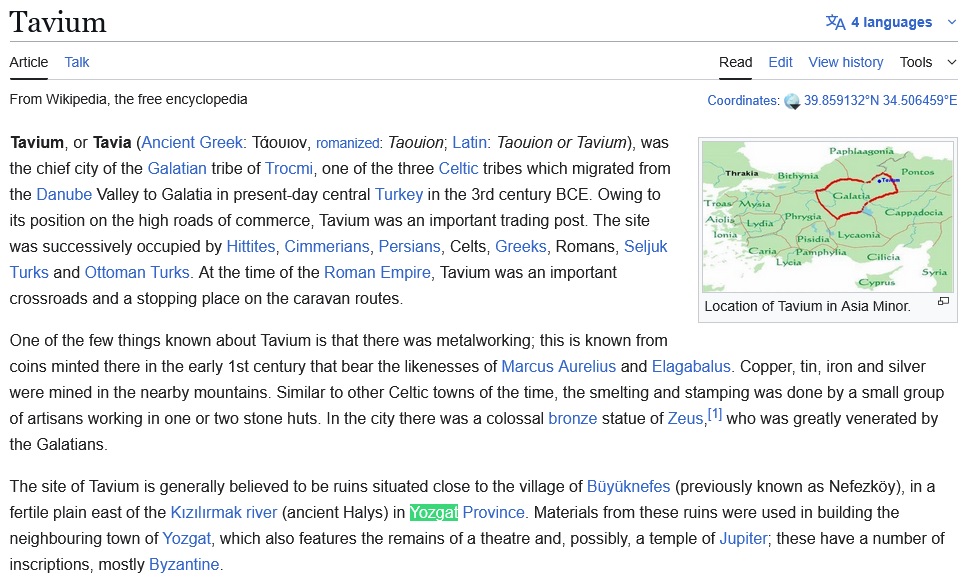This screenshot has width=969, height=583.
Task: Open the coordinates globe map icon
Action: tap(792, 101)
